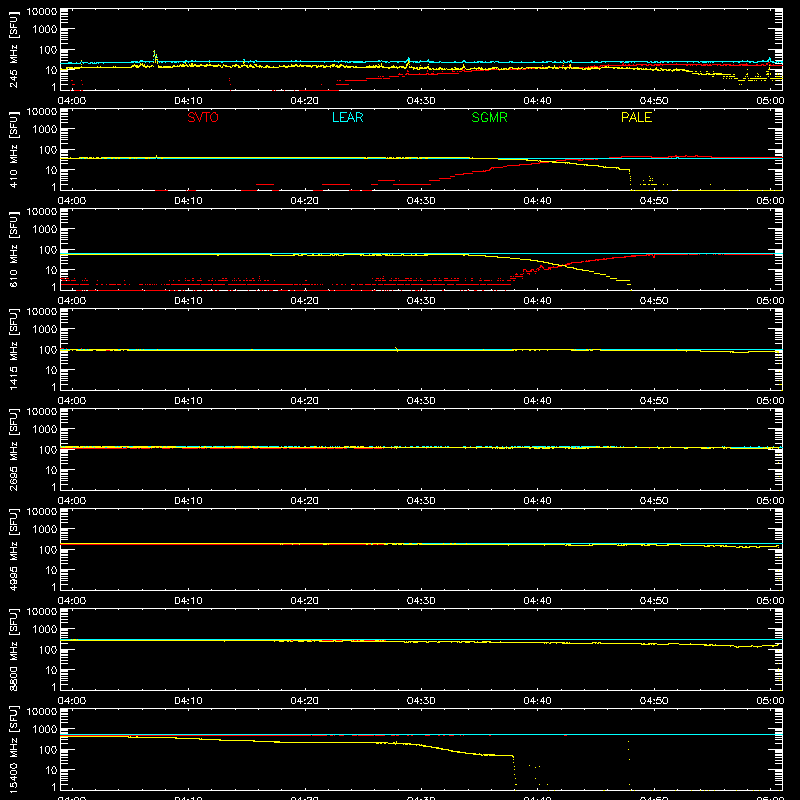Click the 10 tick label of the 1415 MHz plot
This screenshot has width=800, height=800.
click(x=51, y=370)
